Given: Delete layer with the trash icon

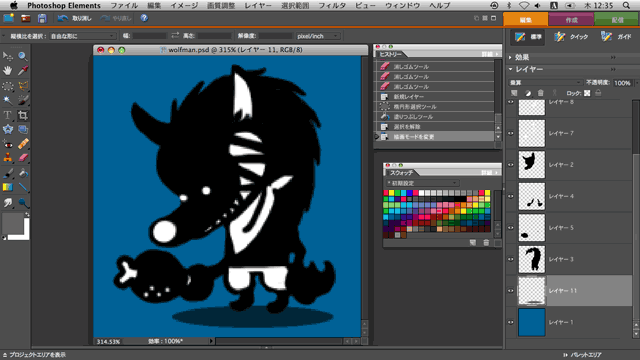Looking at the screenshot, I should tap(541, 93).
